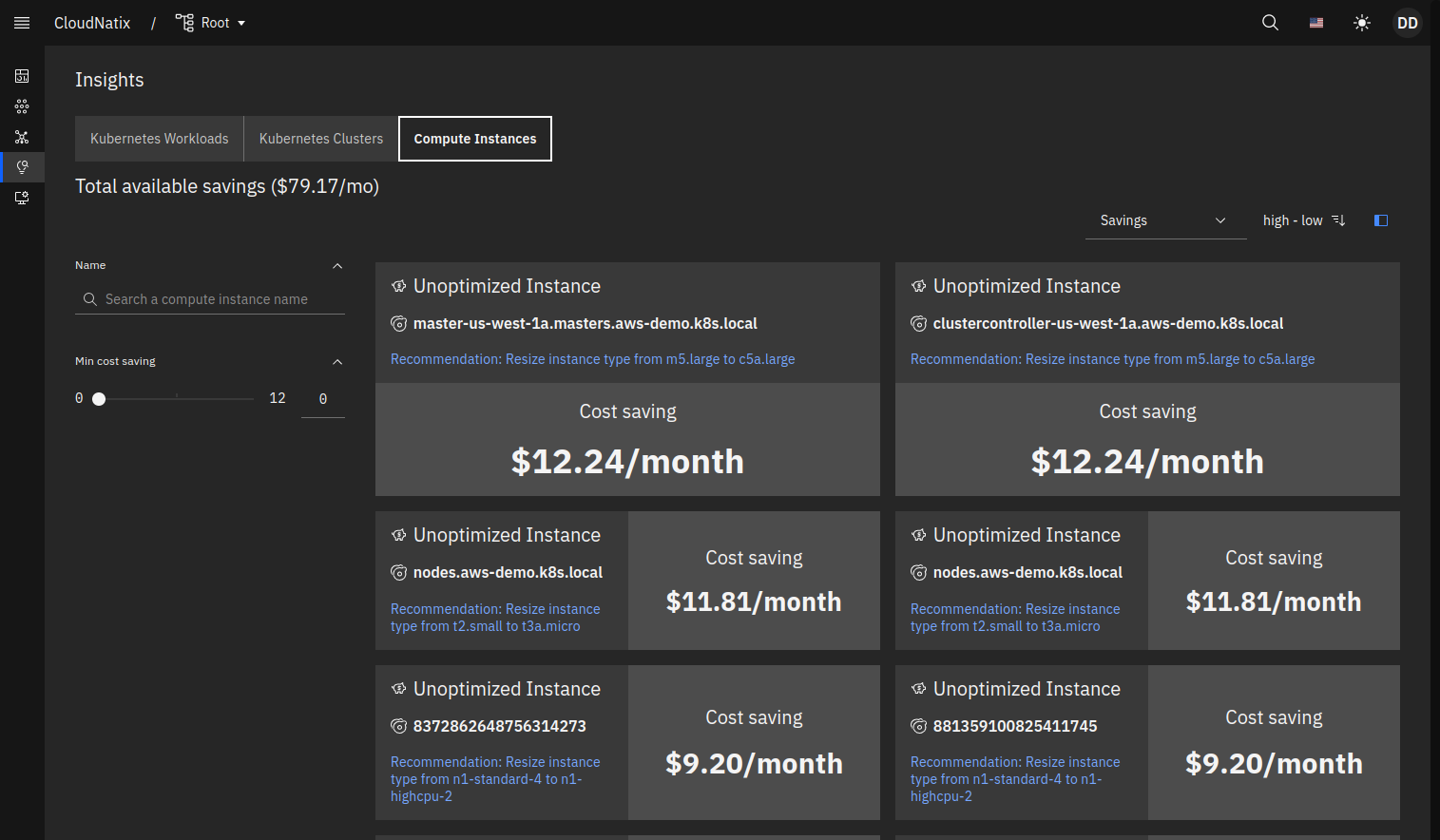Click the dashboard icon in the sidebar
1440x840 pixels.
point(22,76)
